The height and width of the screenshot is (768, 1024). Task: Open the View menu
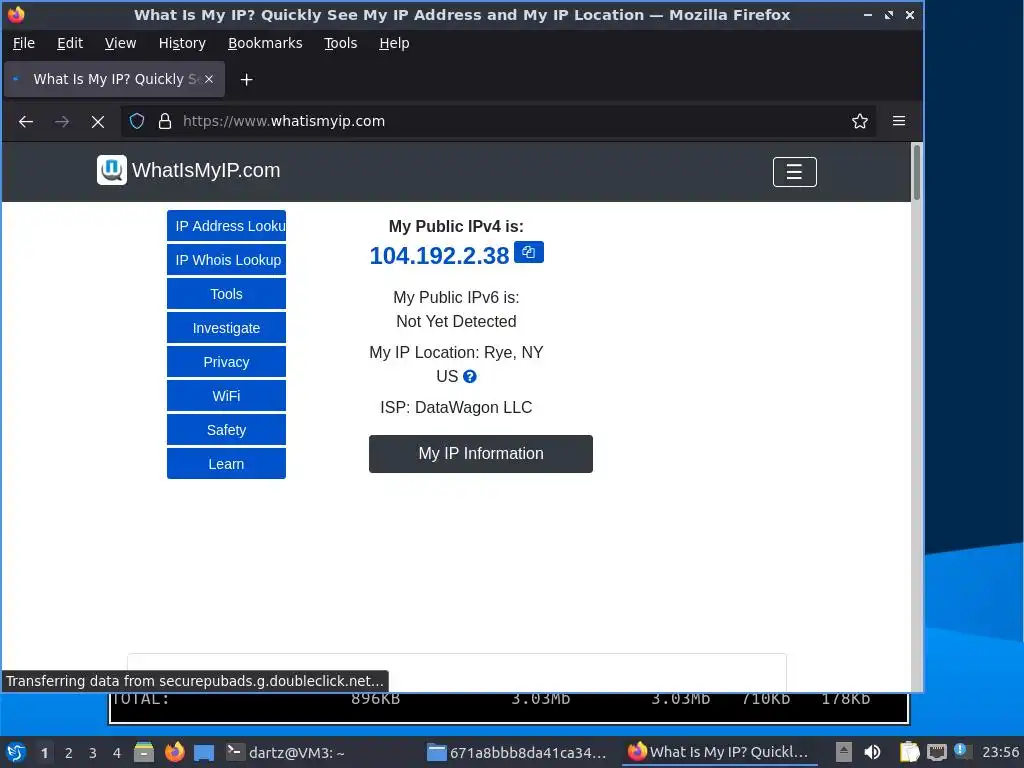120,43
